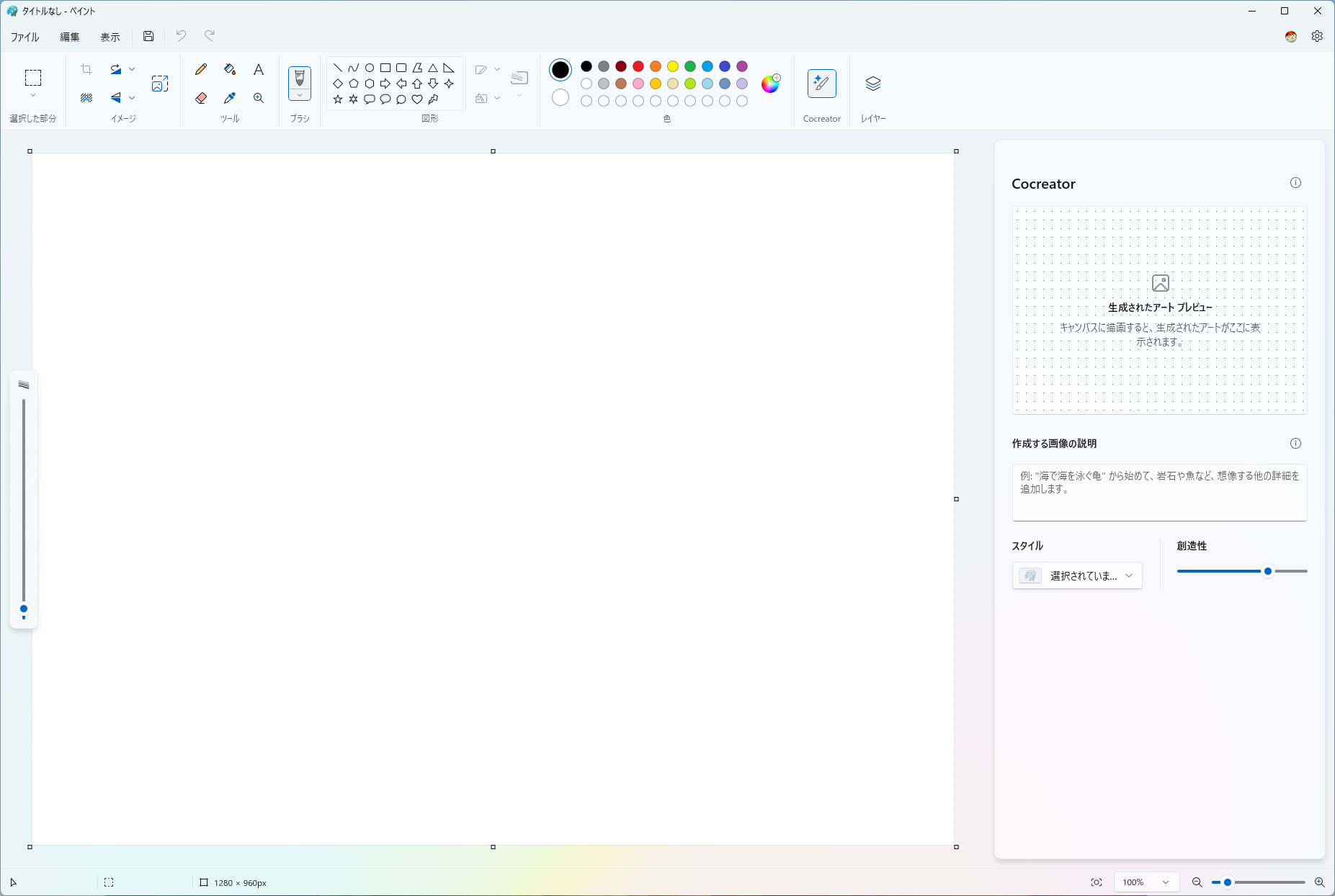Image resolution: width=1335 pixels, height=896 pixels.
Task: Select the Magnifier tool
Action: click(258, 98)
